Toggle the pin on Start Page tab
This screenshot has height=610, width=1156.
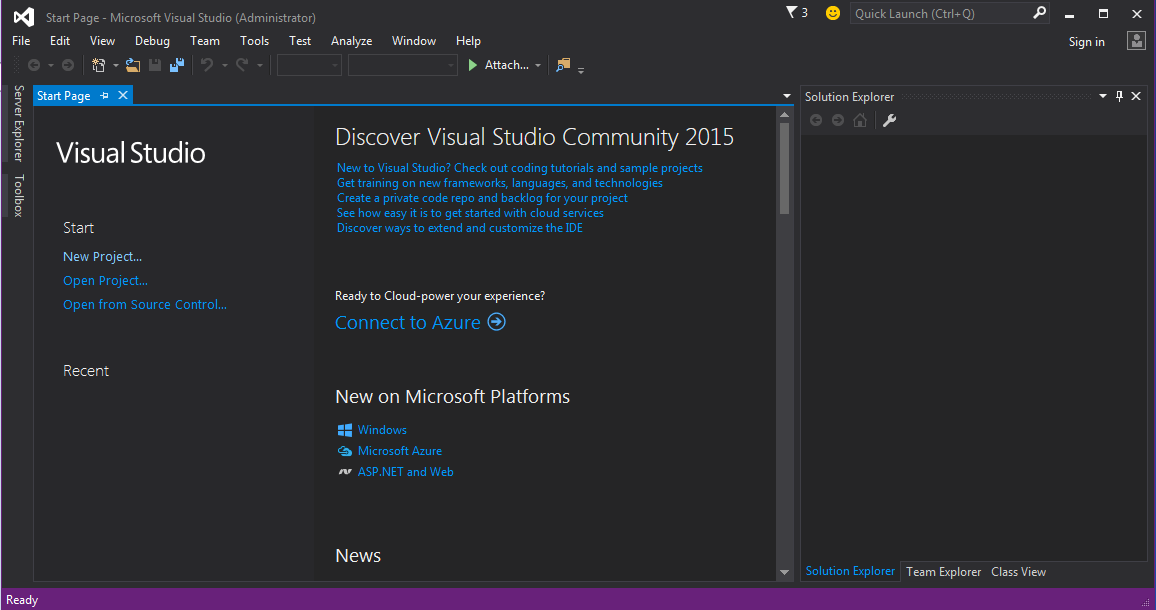point(105,96)
